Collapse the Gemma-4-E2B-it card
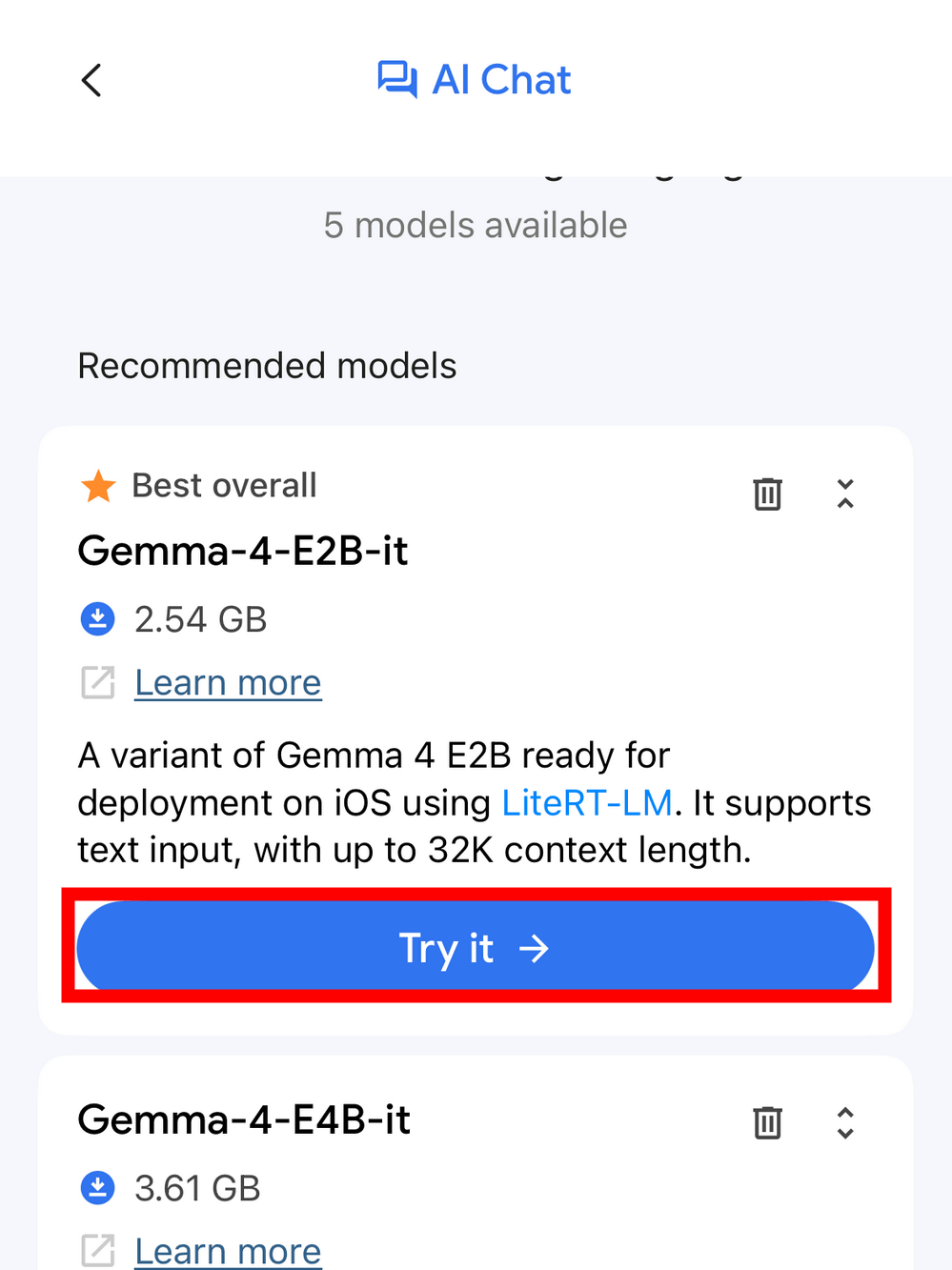This screenshot has width=952, height=1270. pyautogui.click(x=845, y=494)
